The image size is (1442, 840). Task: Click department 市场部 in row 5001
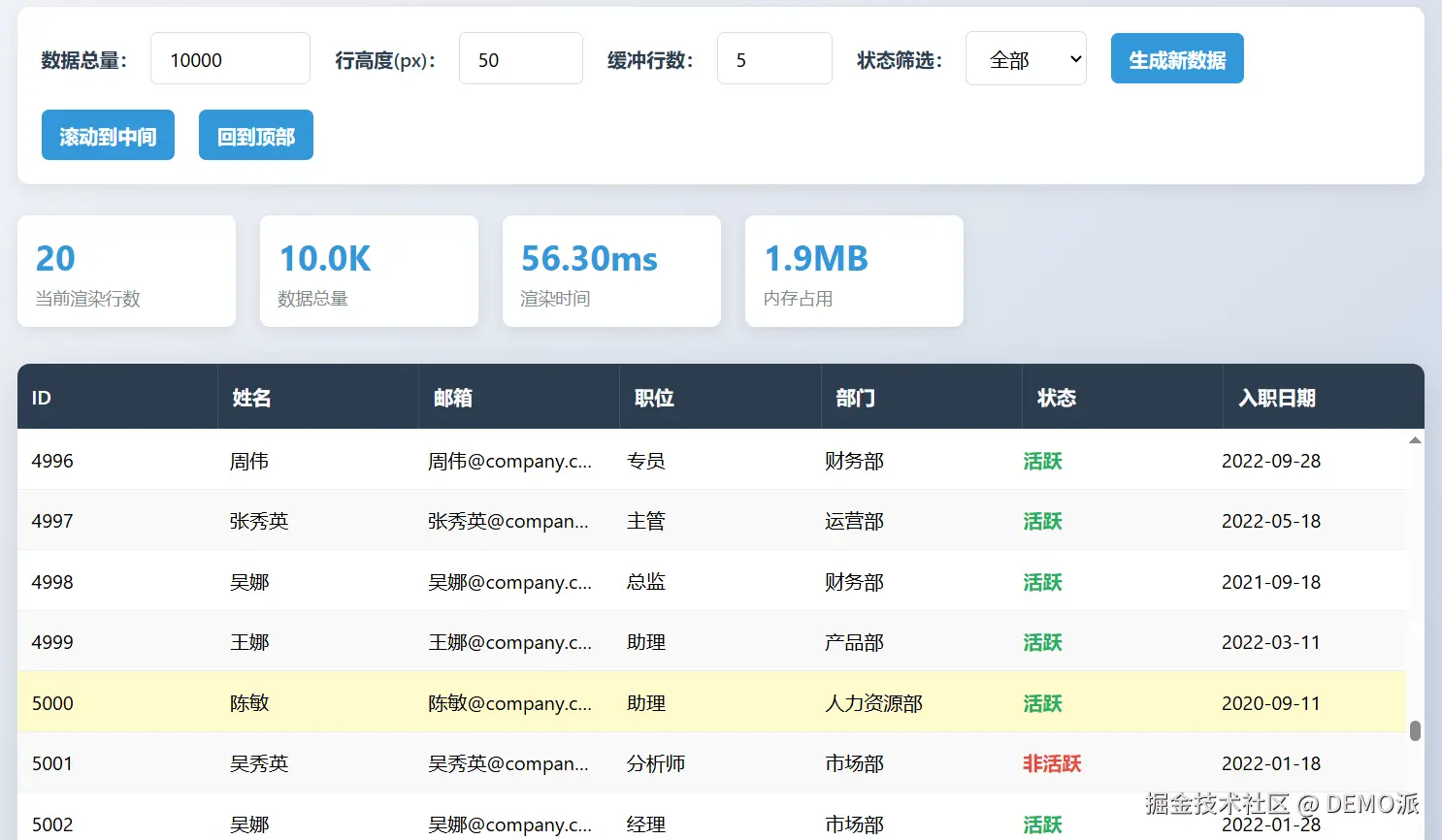[854, 763]
